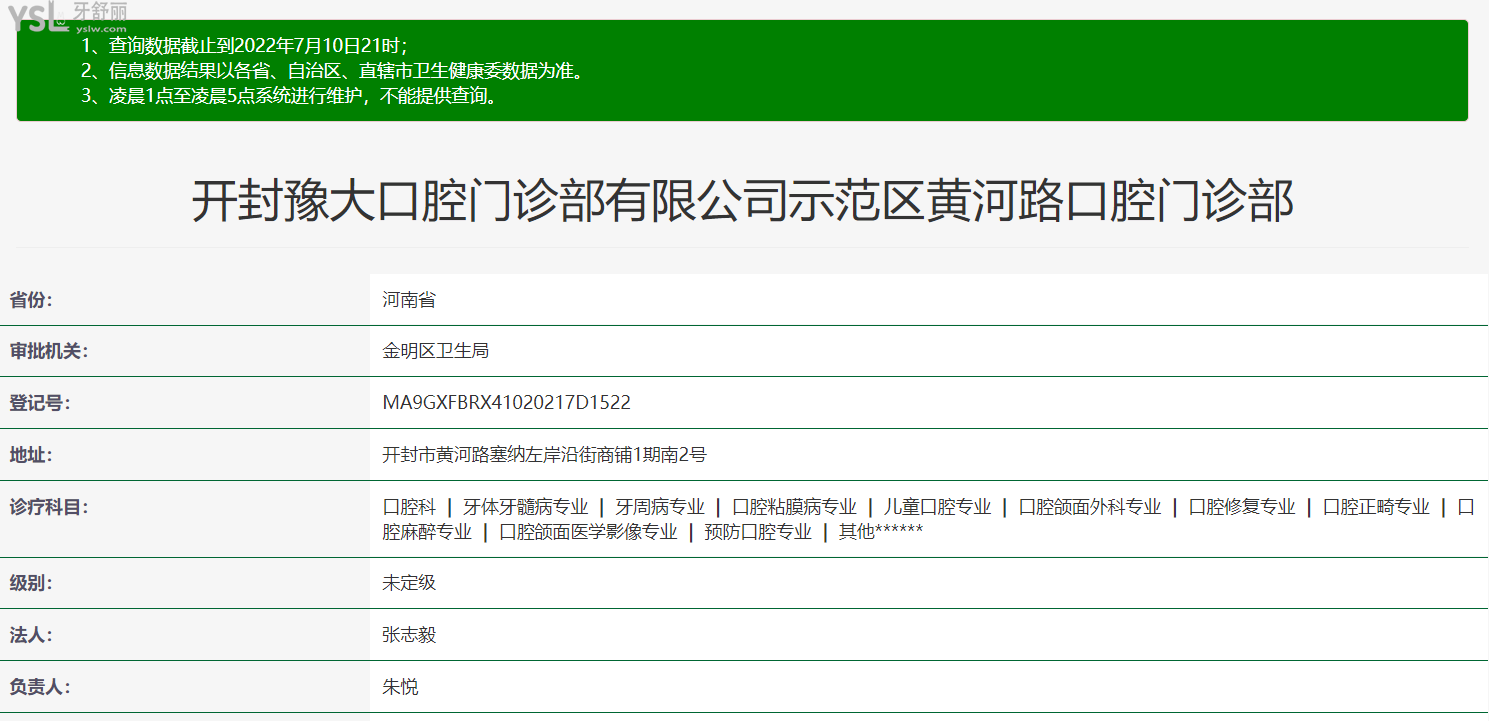
Task: Click the 预防口腔专业 subject entry
Action: [758, 532]
